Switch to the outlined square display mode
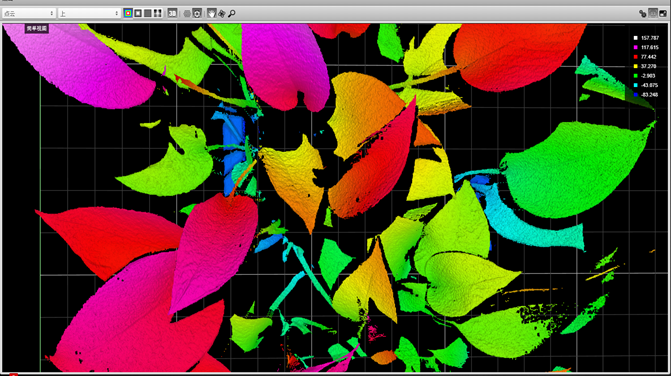Viewport: 671px width, 376px height. [x=138, y=13]
